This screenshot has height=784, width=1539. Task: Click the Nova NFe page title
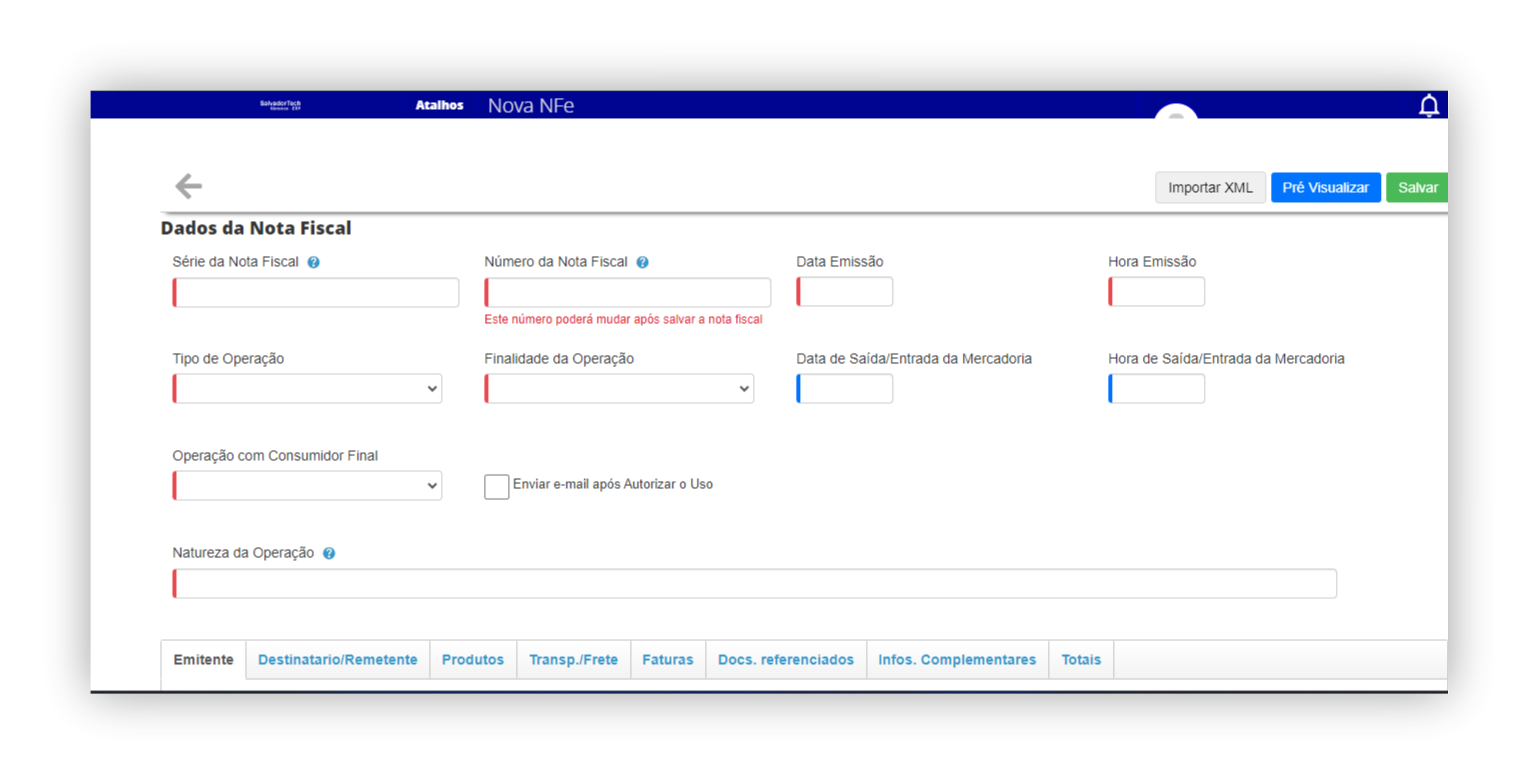pyautogui.click(x=531, y=106)
